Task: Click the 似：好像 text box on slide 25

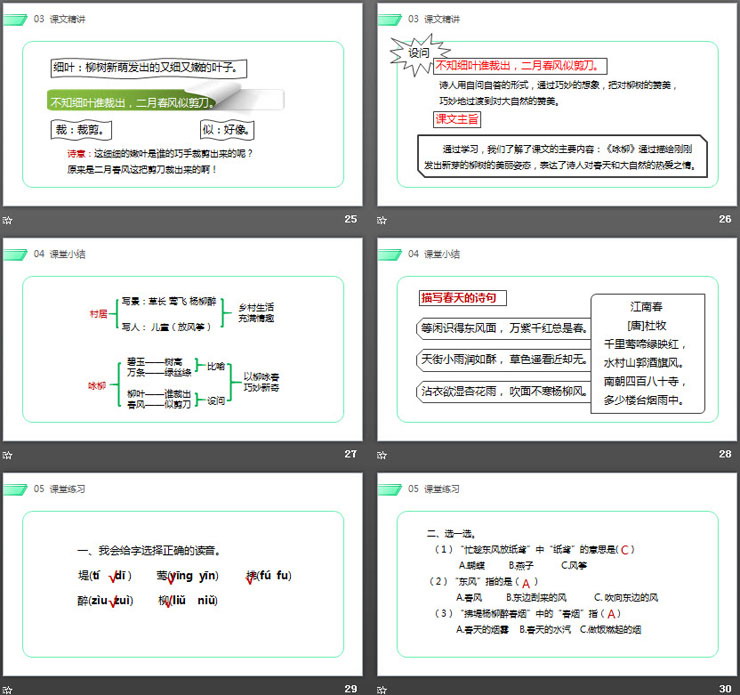Action: pos(229,130)
